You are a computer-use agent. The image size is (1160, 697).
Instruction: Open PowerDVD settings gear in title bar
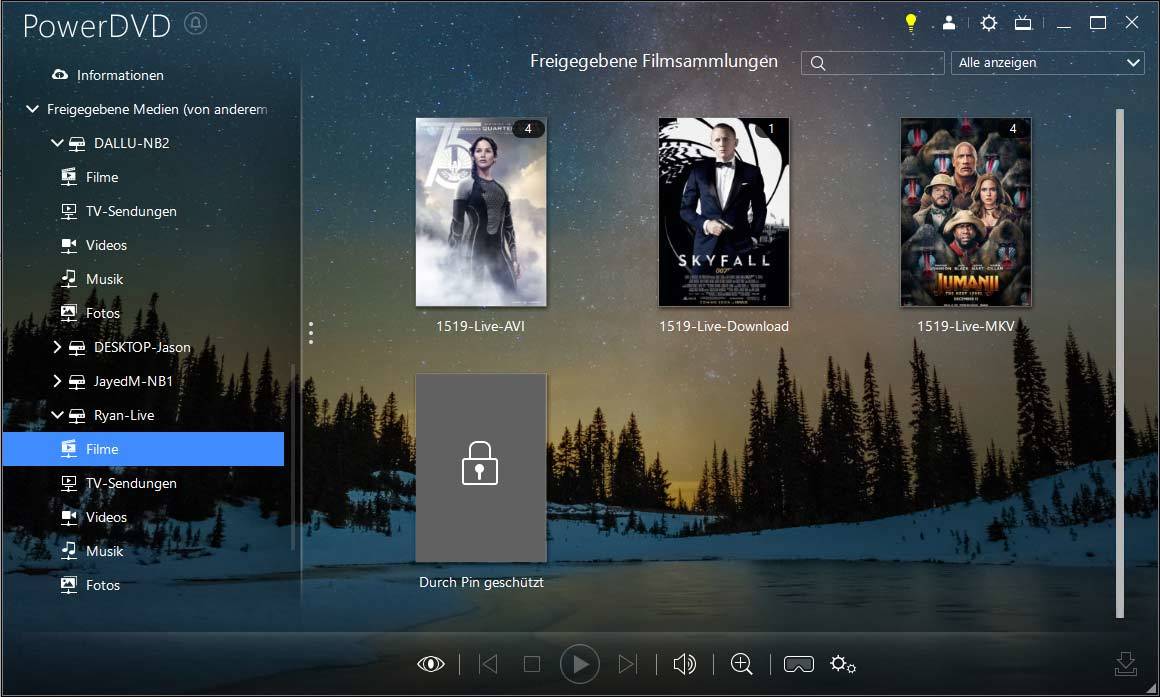[x=988, y=23]
